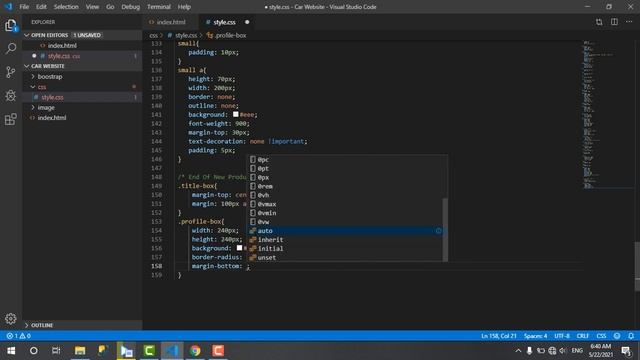Show hidden system tray icons
Viewport: 640px width, 360px height.
click(518, 351)
